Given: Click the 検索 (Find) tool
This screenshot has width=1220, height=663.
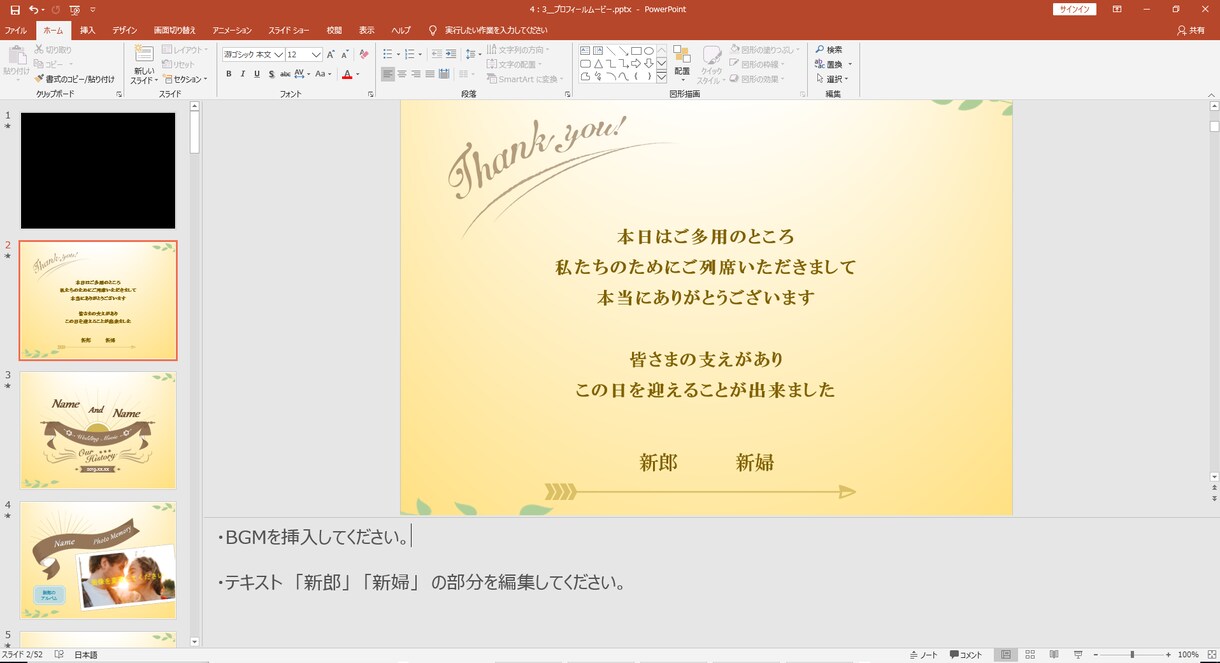Looking at the screenshot, I should coord(828,49).
